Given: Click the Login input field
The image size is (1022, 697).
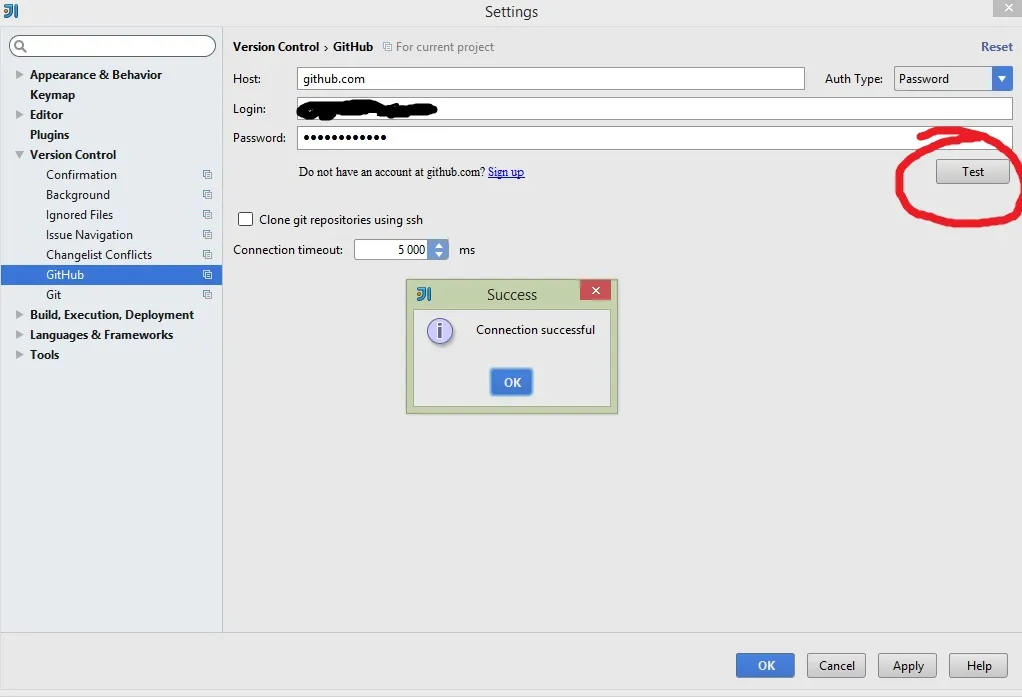Looking at the screenshot, I should [654, 108].
